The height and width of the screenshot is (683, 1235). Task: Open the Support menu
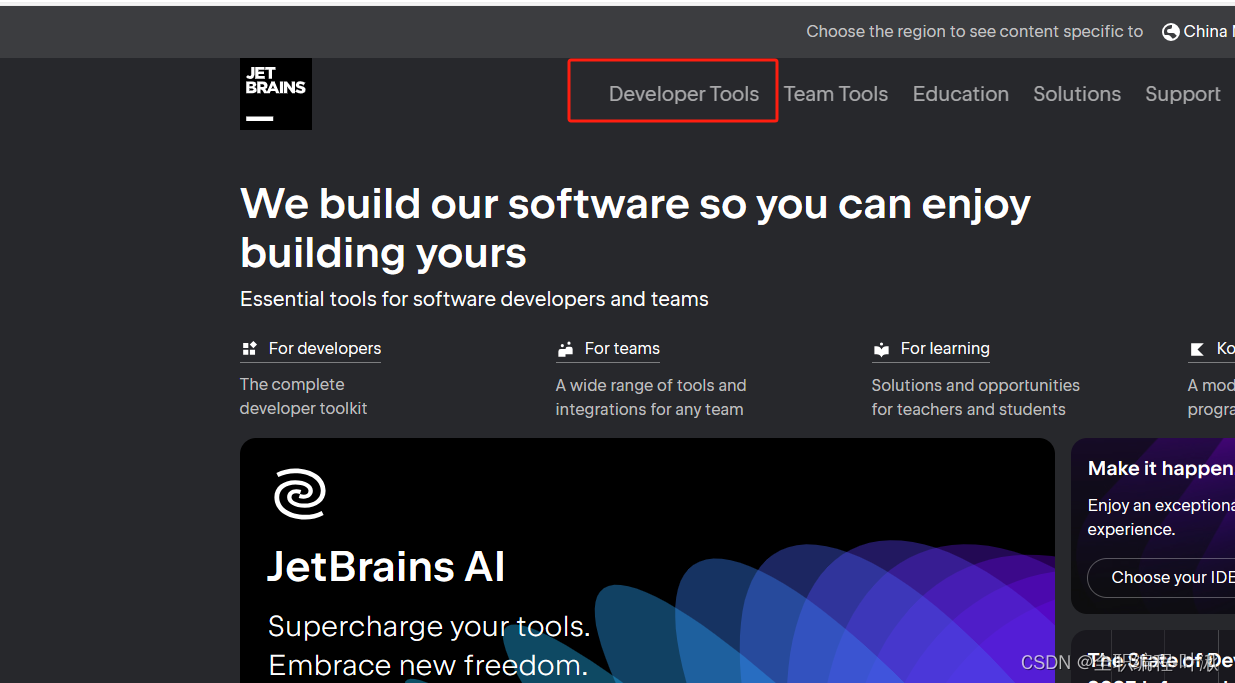(x=1183, y=94)
